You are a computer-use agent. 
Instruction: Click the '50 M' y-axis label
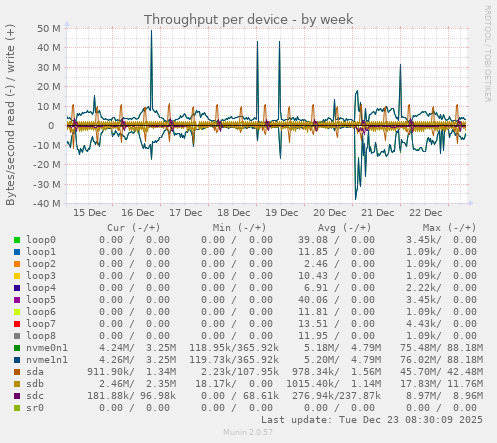point(49,29)
